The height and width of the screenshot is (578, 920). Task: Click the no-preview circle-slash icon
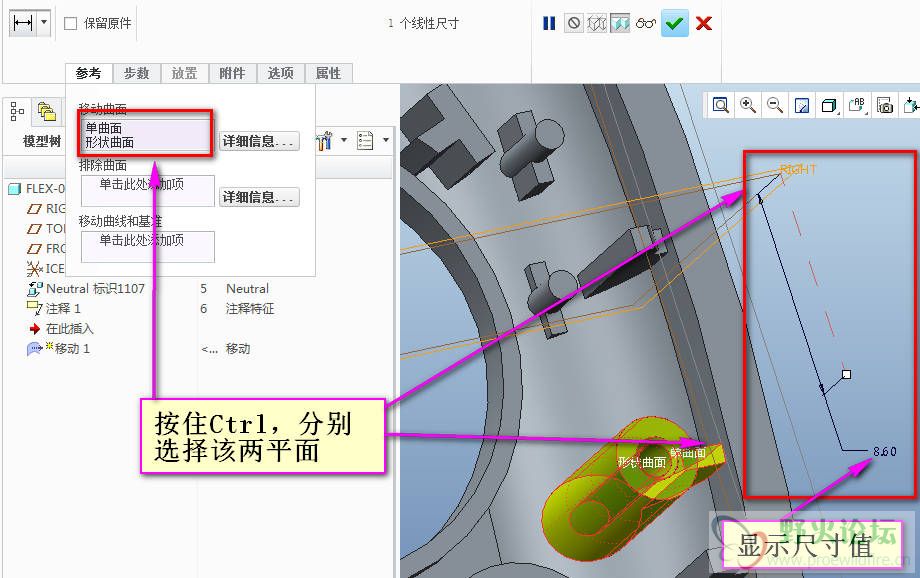point(574,23)
